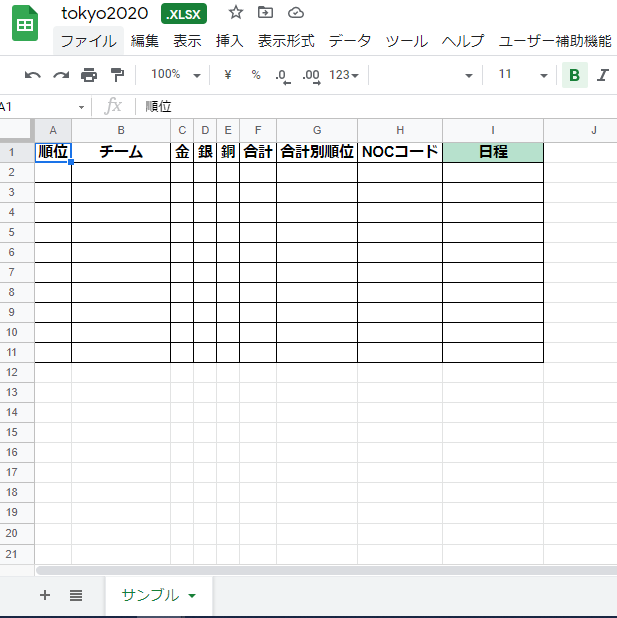
Task: Select row 5 header
Action: [17, 232]
